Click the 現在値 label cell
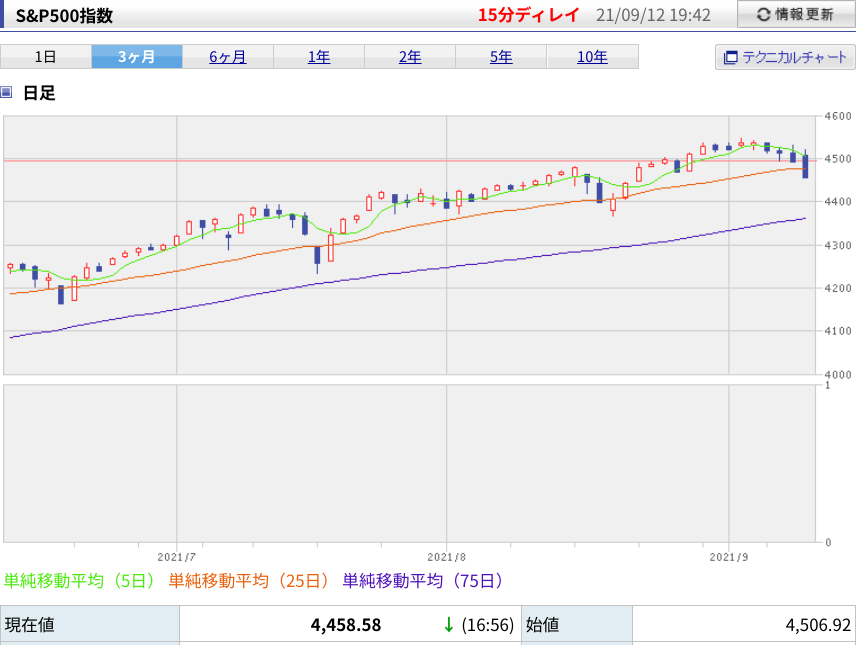Screen dimensions: 857x645 point(90,625)
